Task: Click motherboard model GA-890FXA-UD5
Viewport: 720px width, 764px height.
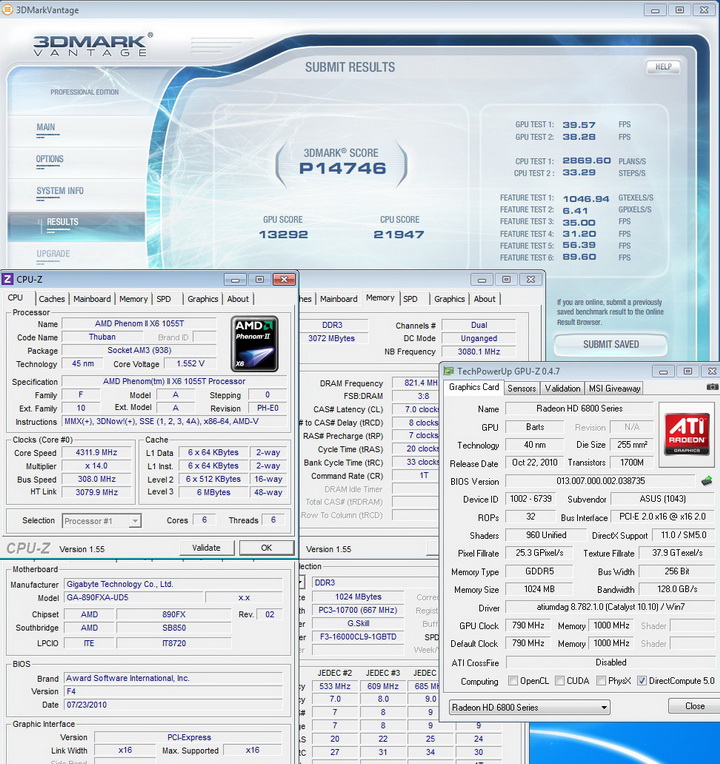Action: pyautogui.click(x=133, y=597)
